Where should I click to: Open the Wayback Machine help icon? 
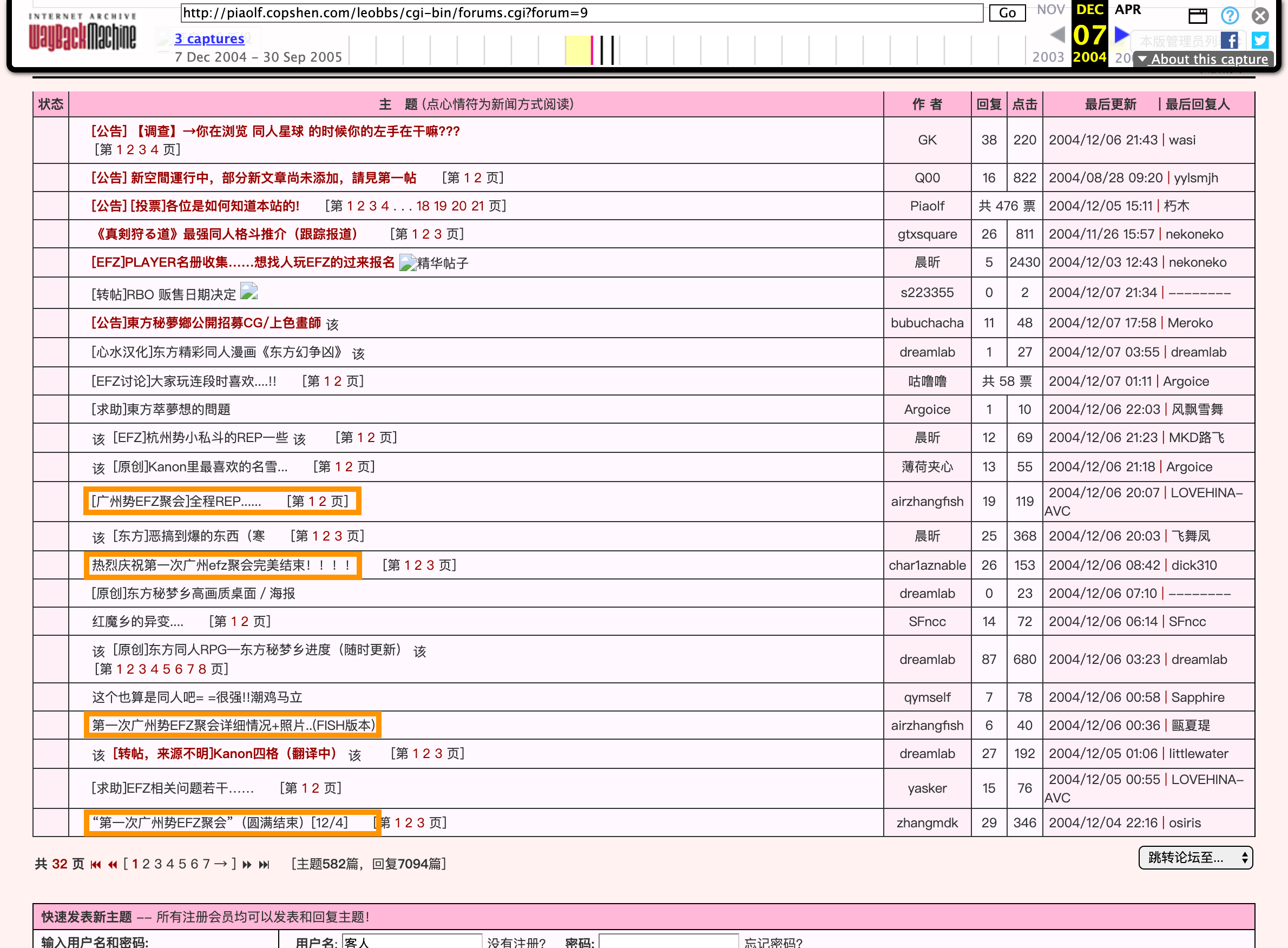[x=1230, y=16]
